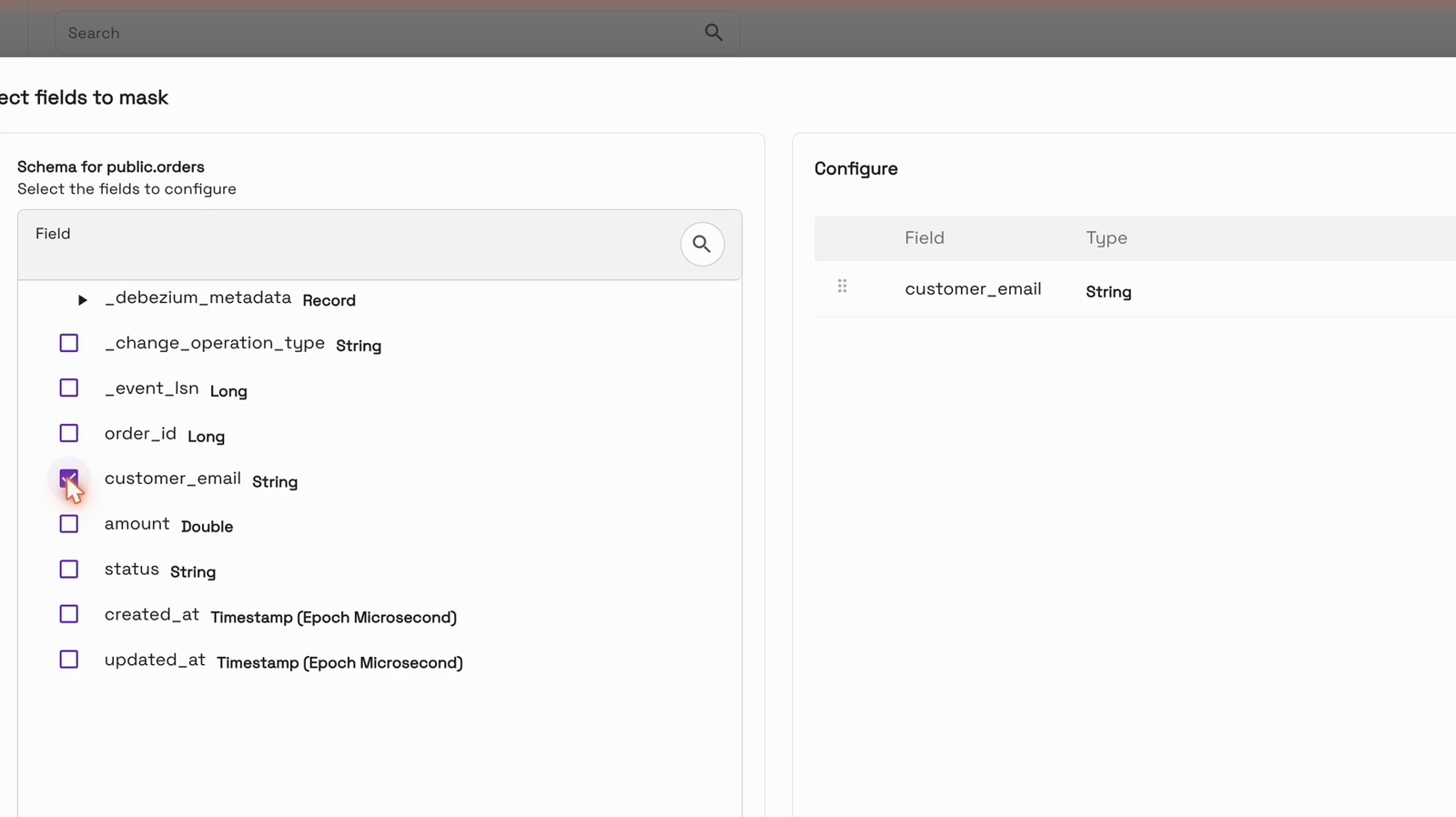The width and height of the screenshot is (1456, 817).
Task: Click the created_at field label
Action: click(x=152, y=614)
